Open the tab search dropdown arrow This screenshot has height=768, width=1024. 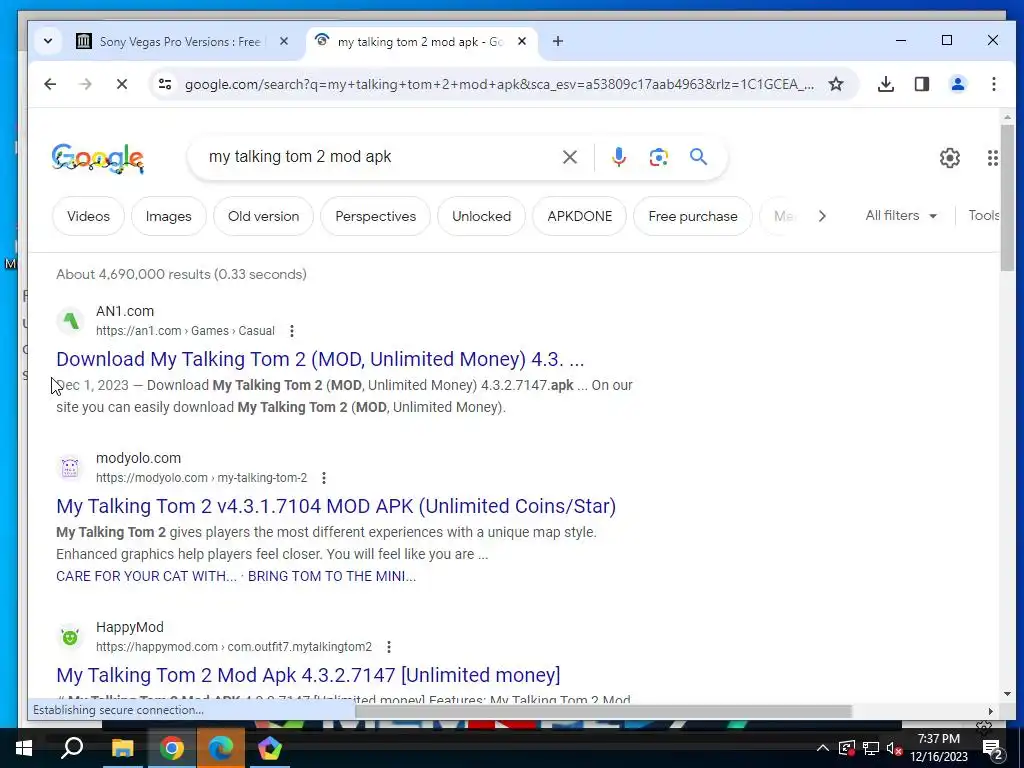click(x=48, y=41)
